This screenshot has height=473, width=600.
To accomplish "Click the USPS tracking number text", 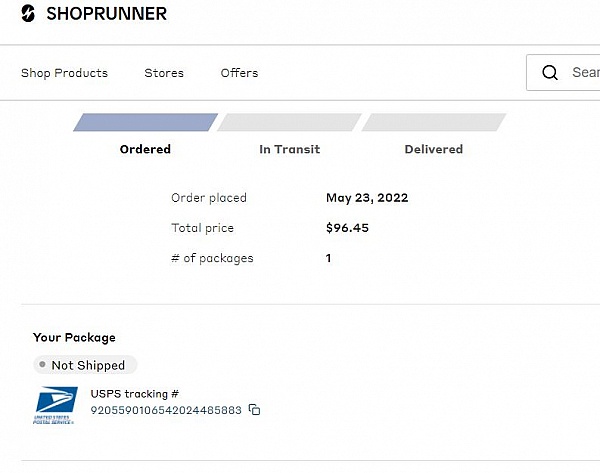I will coord(166,410).
